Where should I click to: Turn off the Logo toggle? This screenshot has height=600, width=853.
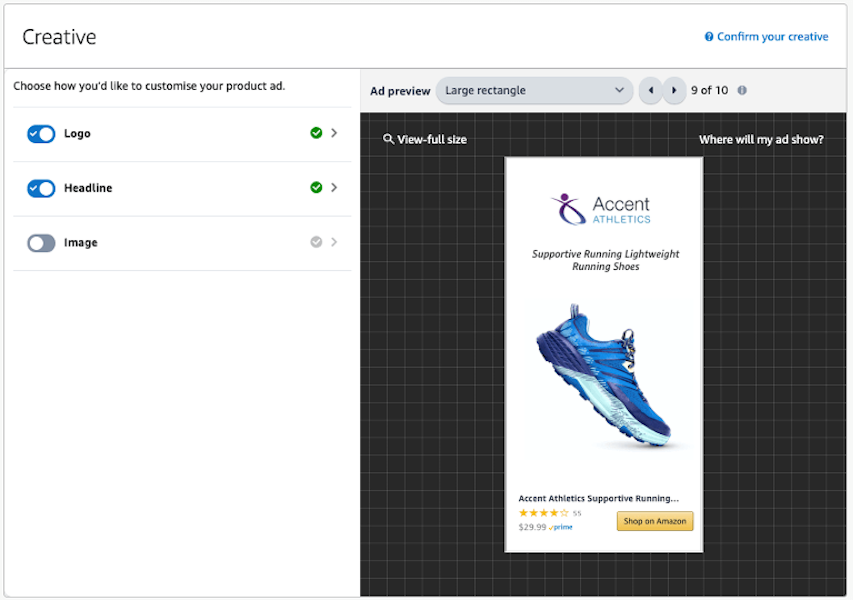[x=41, y=134]
